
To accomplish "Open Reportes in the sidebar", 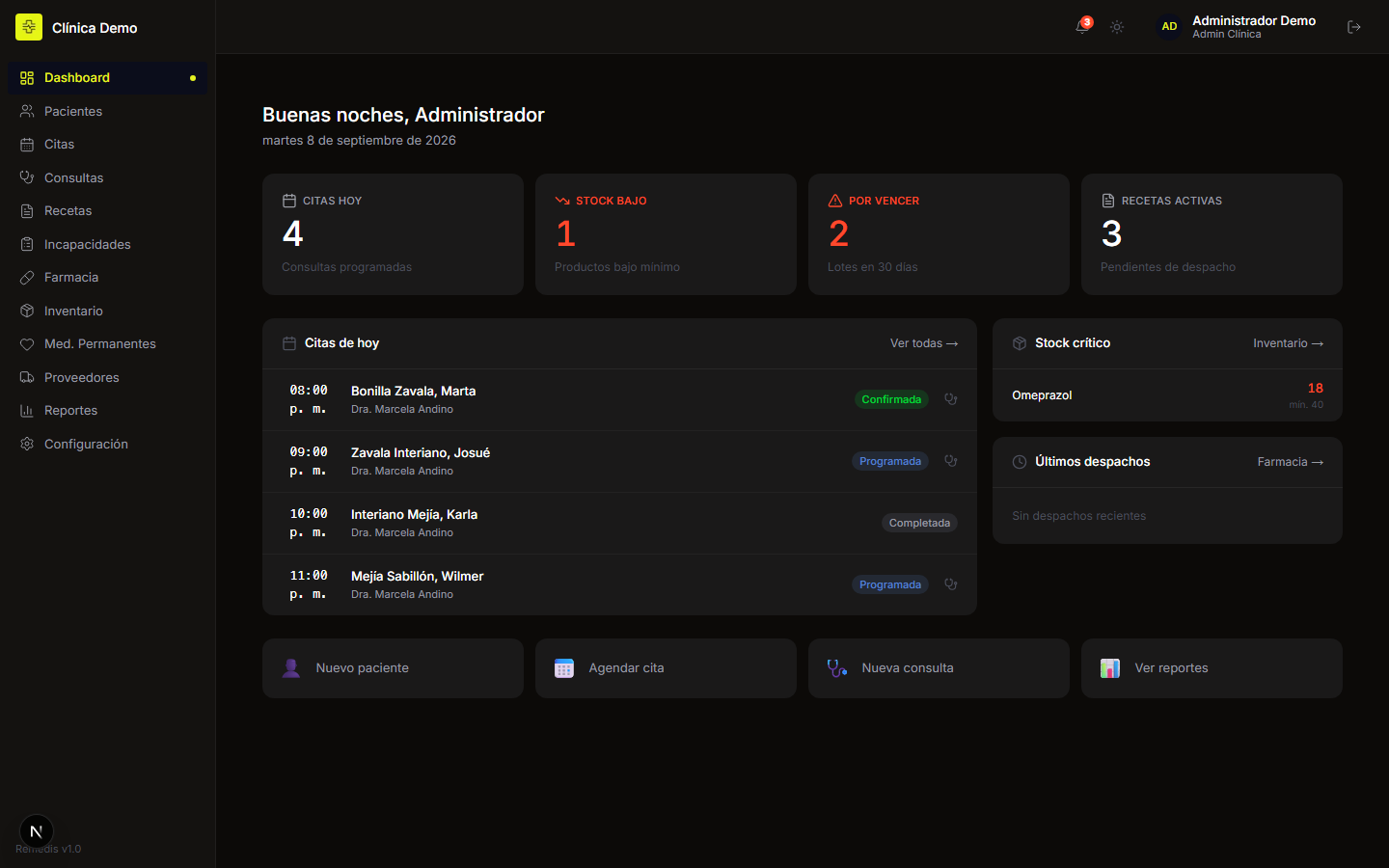I will (x=107, y=411).
